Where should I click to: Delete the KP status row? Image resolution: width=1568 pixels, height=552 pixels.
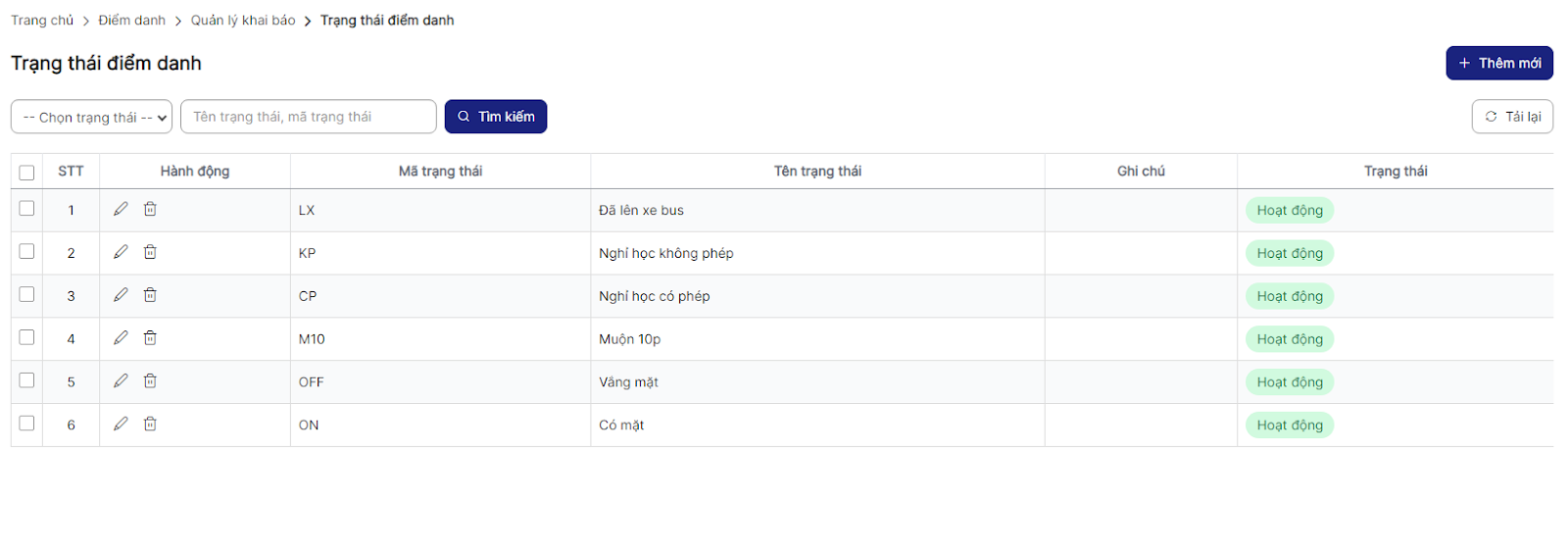pyautogui.click(x=150, y=252)
